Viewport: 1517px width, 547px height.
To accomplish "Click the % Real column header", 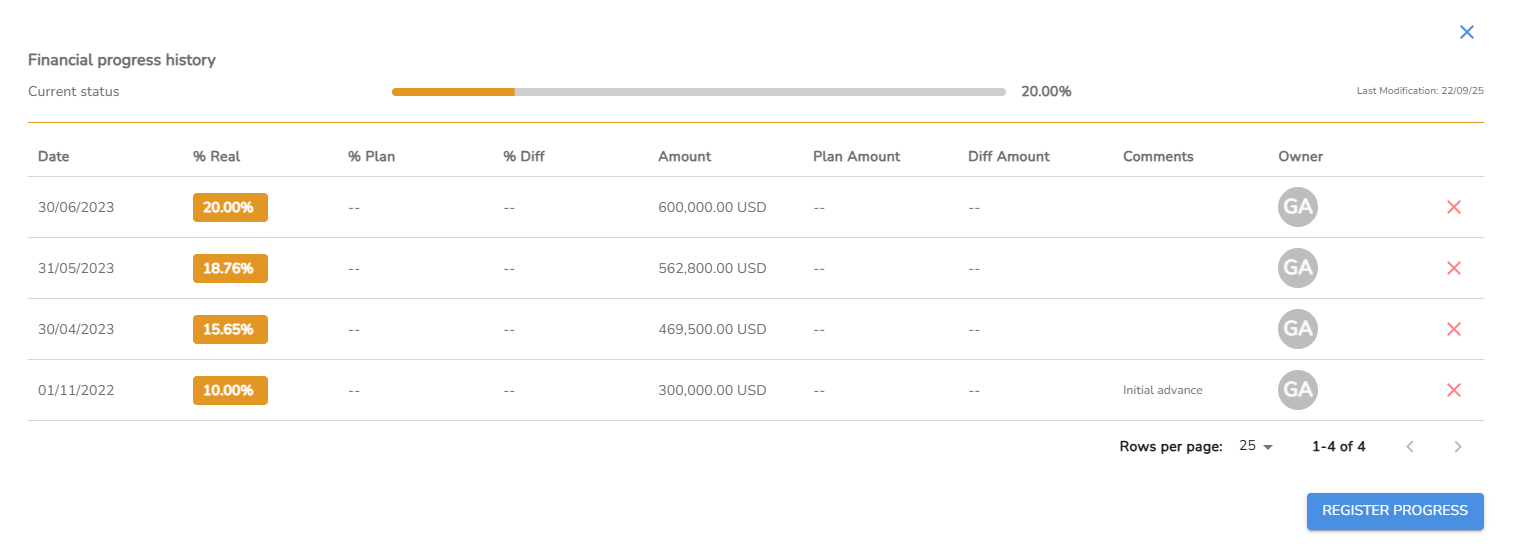I will [216, 156].
